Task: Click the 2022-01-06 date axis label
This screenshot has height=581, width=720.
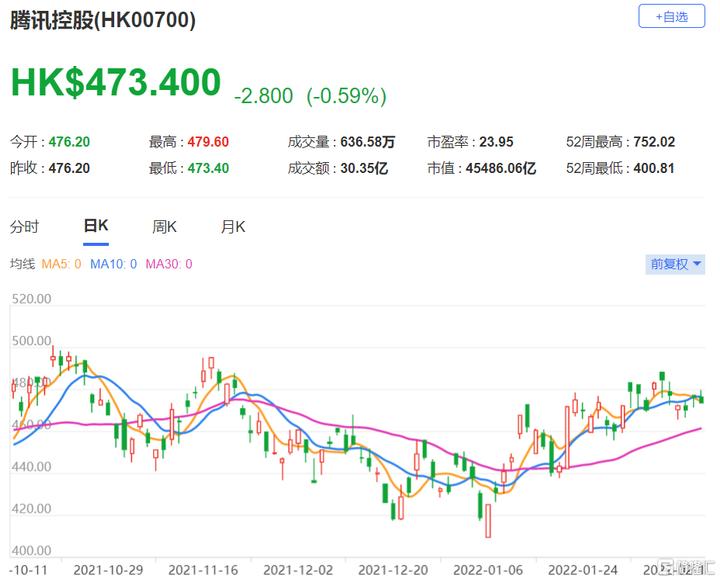Action: pos(488,570)
